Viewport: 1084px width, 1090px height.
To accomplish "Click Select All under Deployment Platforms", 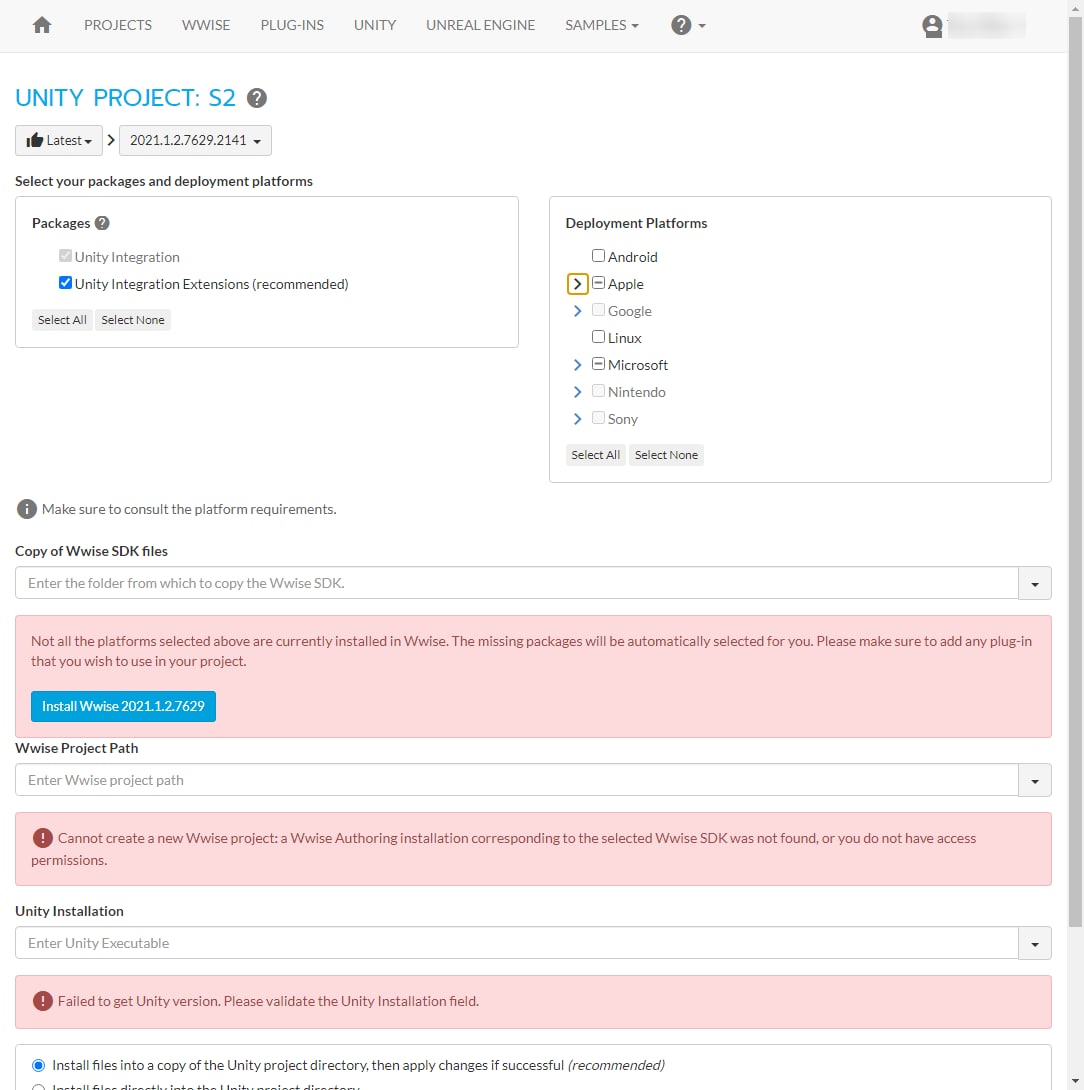I will (596, 455).
